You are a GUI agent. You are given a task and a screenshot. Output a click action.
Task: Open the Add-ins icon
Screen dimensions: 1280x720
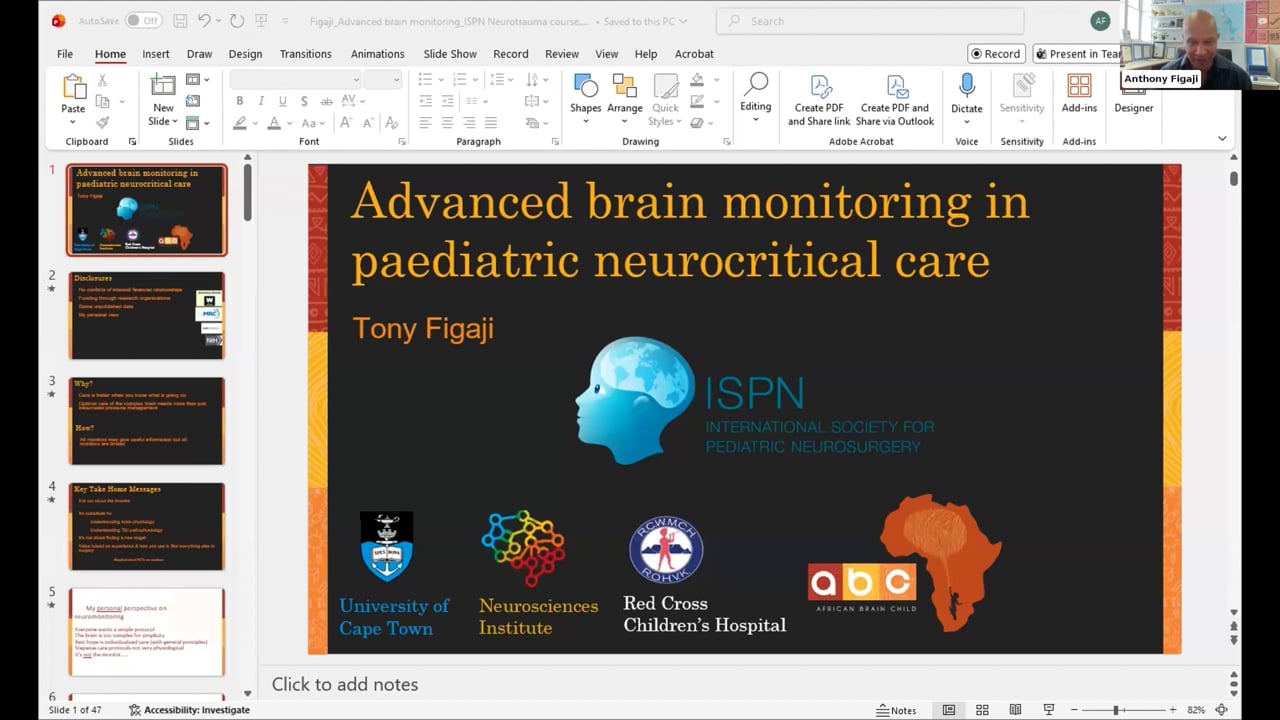1079,86
